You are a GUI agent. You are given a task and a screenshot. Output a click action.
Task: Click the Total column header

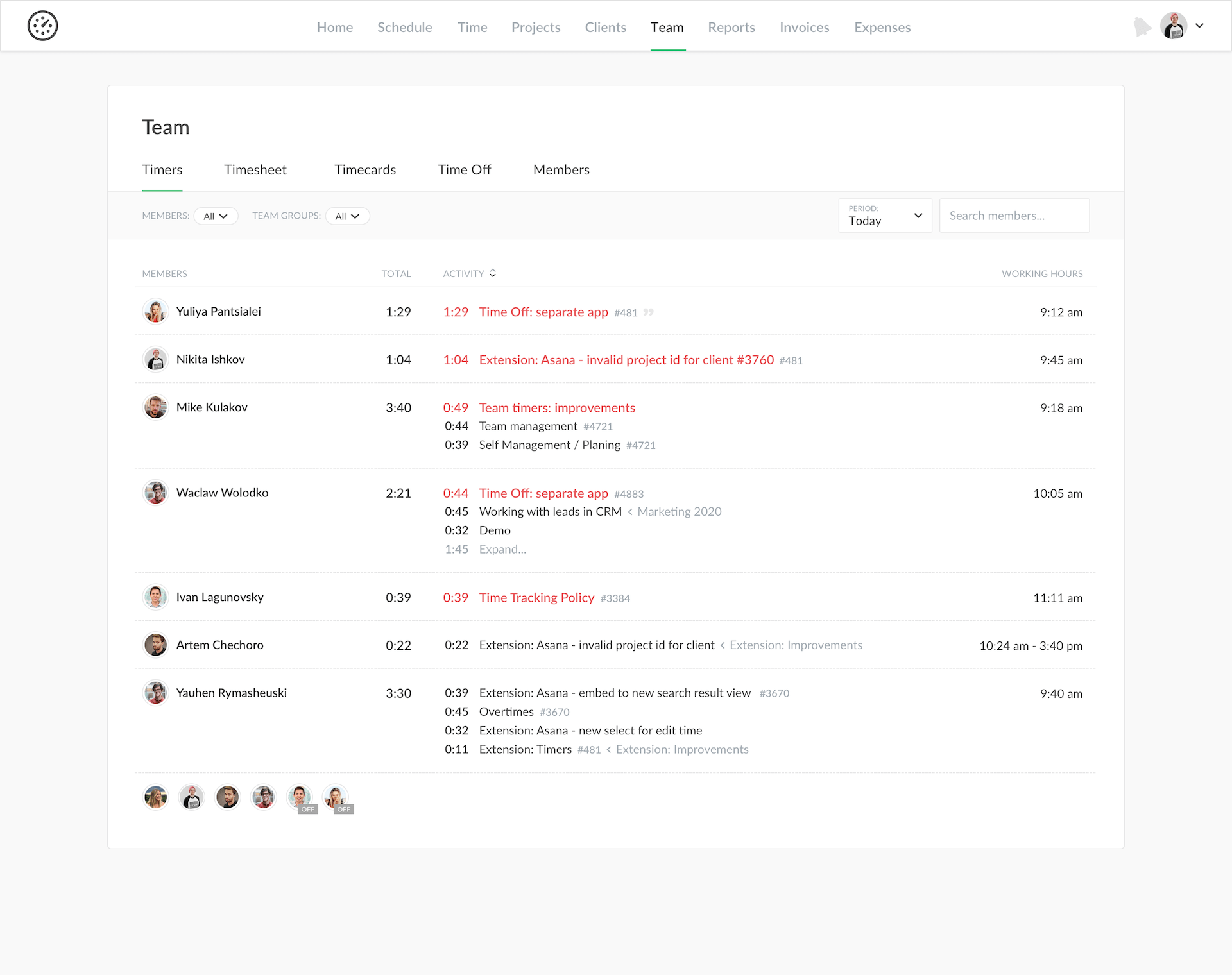(396, 274)
